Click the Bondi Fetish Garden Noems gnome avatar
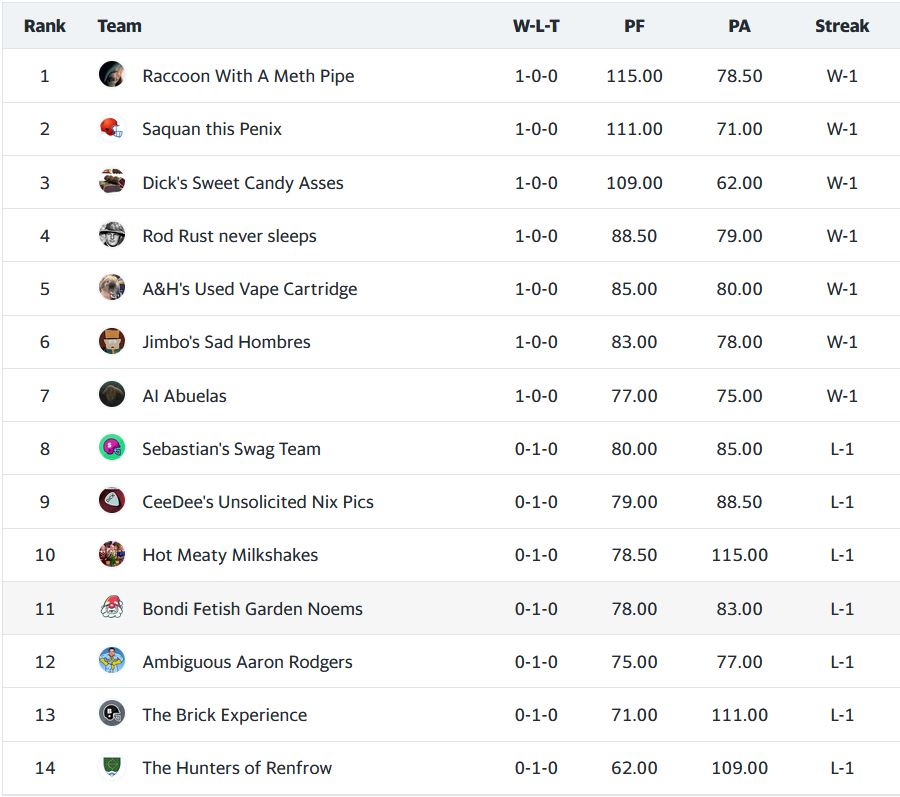 click(x=112, y=608)
